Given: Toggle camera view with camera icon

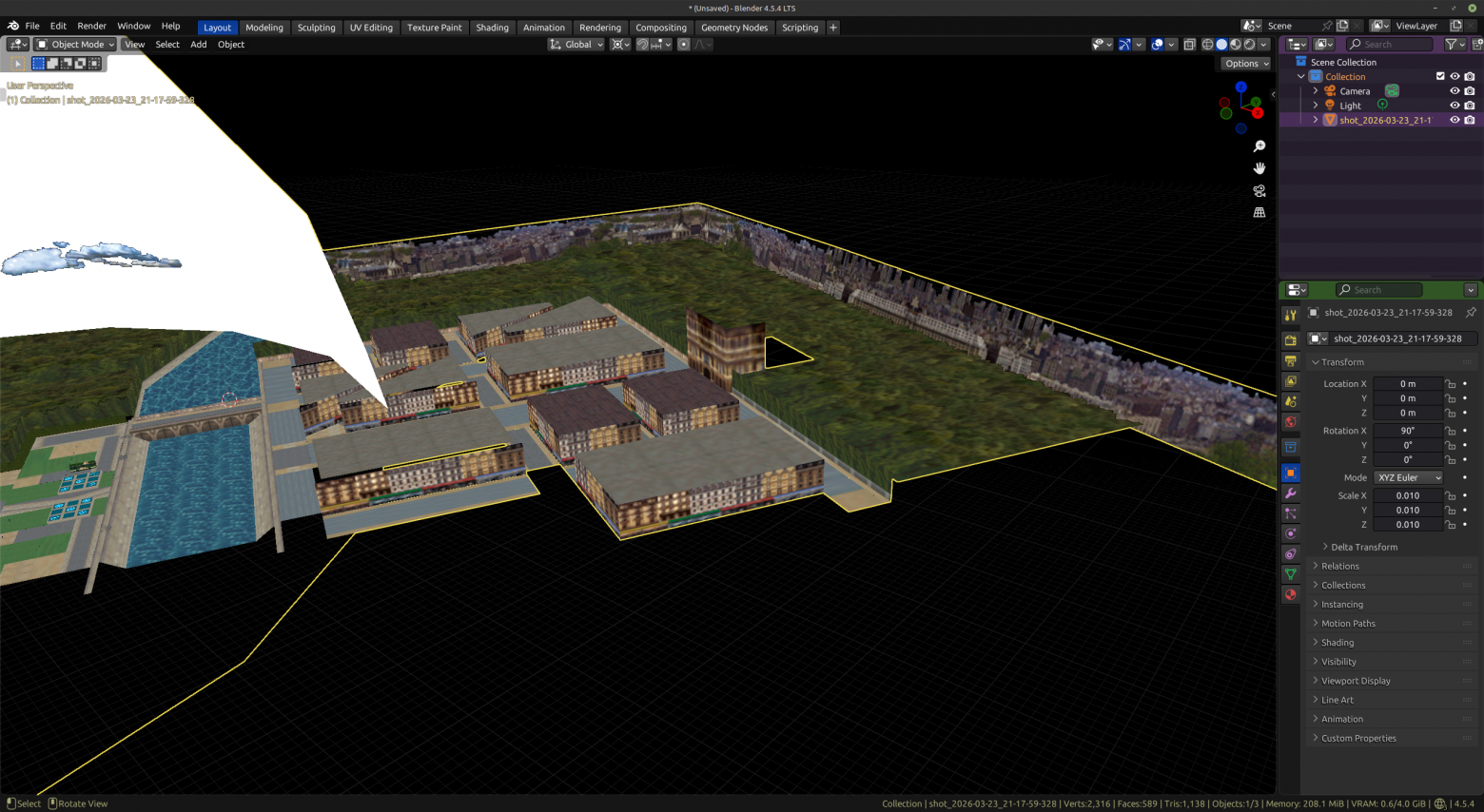Looking at the screenshot, I should pos(1259,190).
